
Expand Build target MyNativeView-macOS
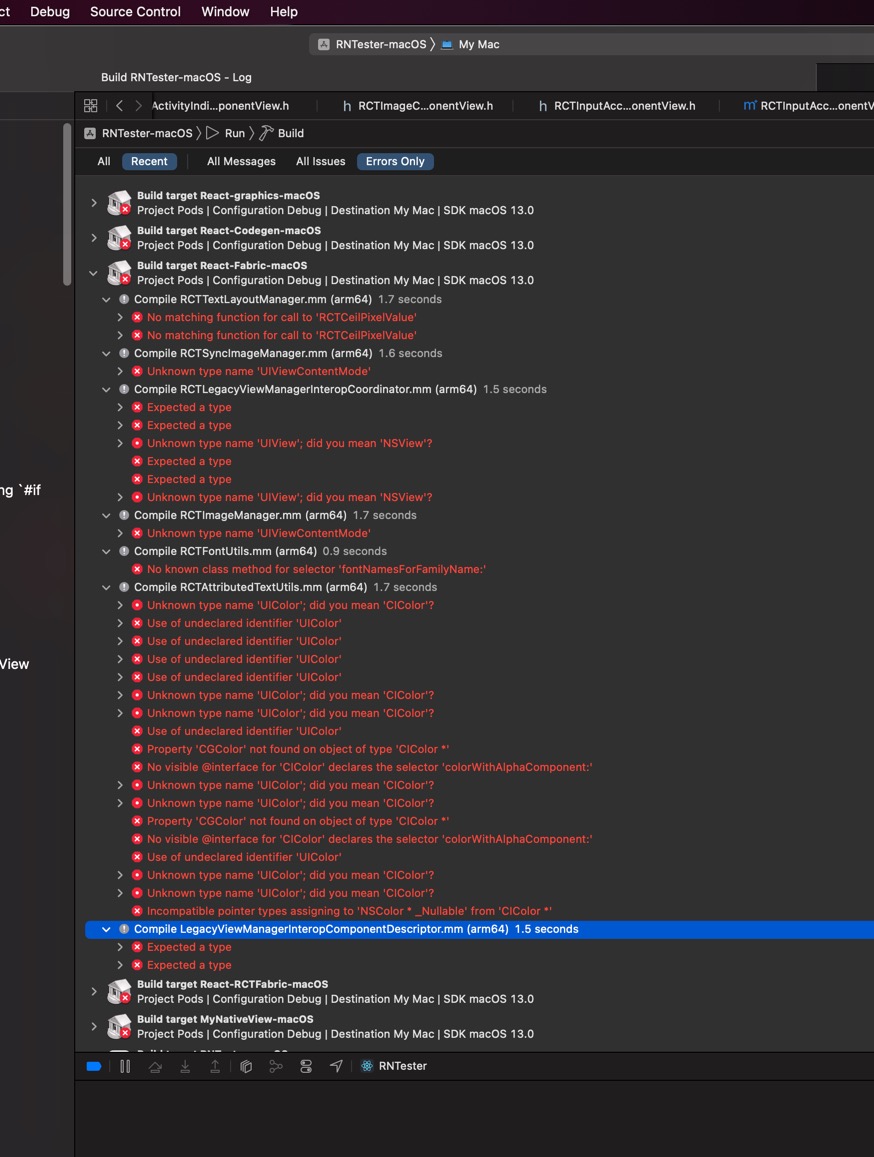pyautogui.click(x=94, y=1026)
